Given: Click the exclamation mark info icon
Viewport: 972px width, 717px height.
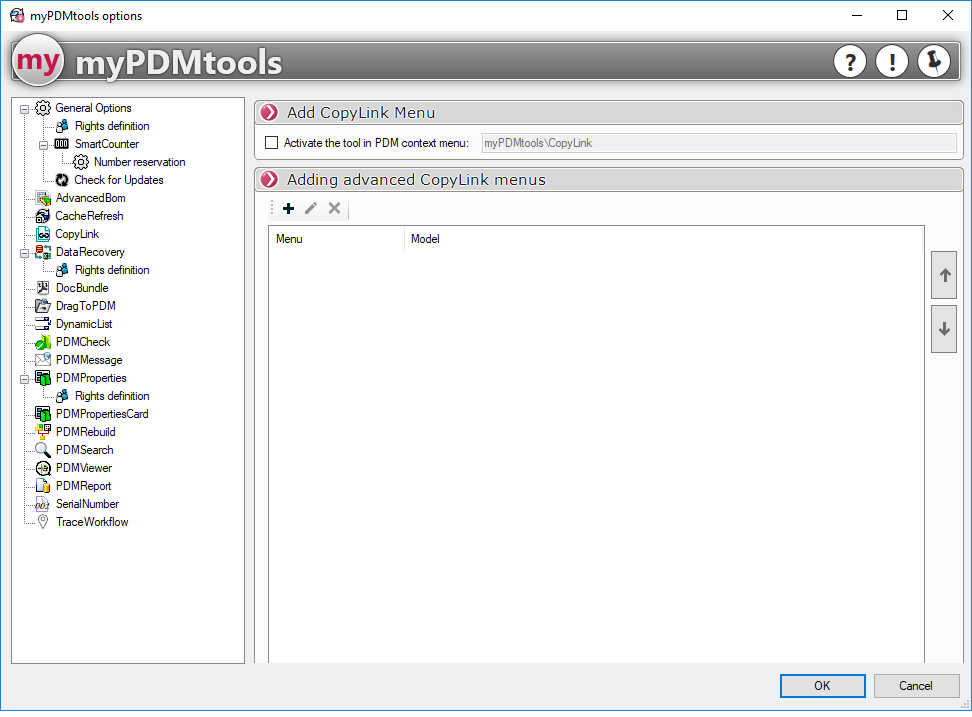Looking at the screenshot, I should [x=892, y=62].
